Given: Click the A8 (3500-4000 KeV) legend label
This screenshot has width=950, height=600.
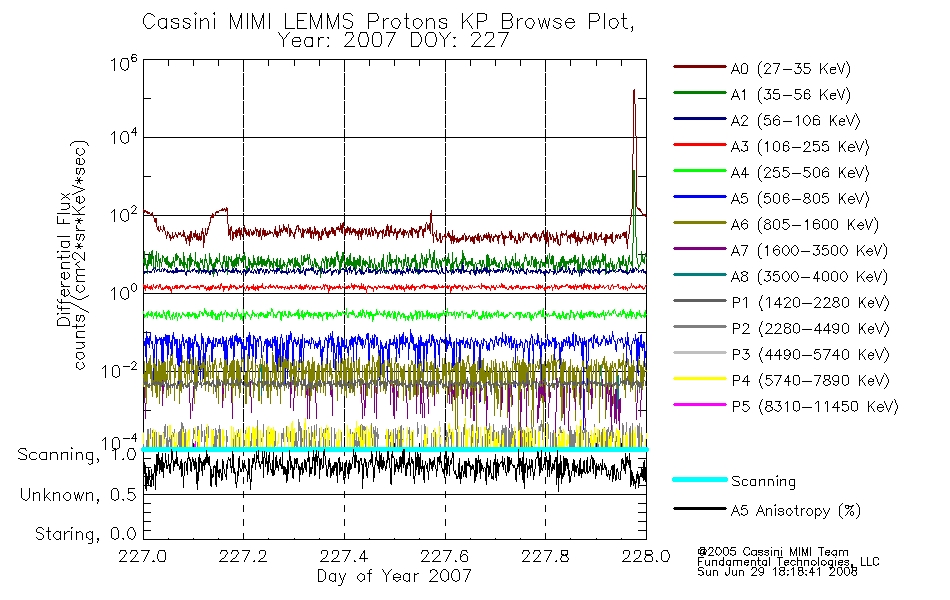Looking at the screenshot, I should [809, 277].
